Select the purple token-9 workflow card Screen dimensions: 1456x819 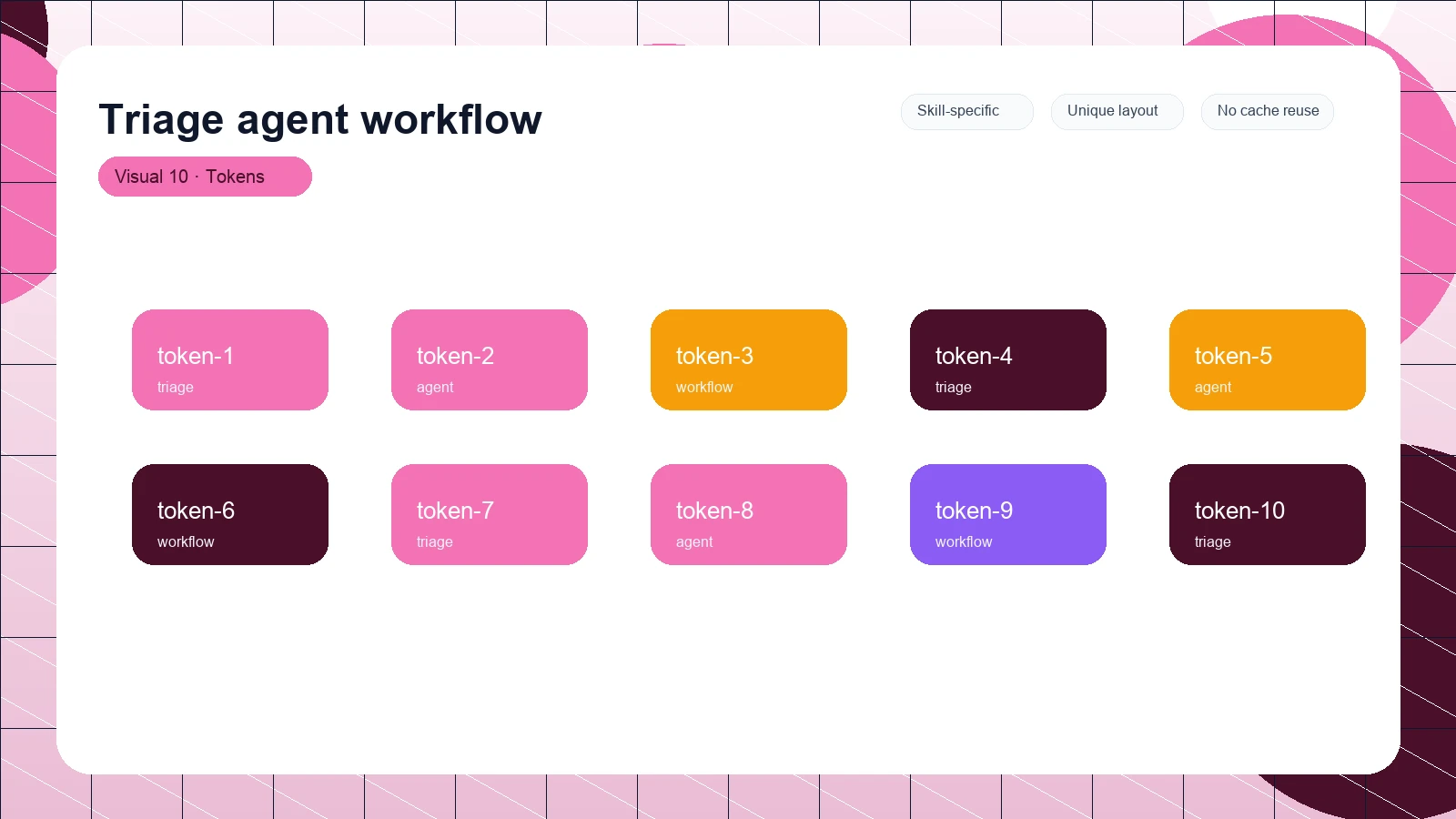coord(1008,514)
